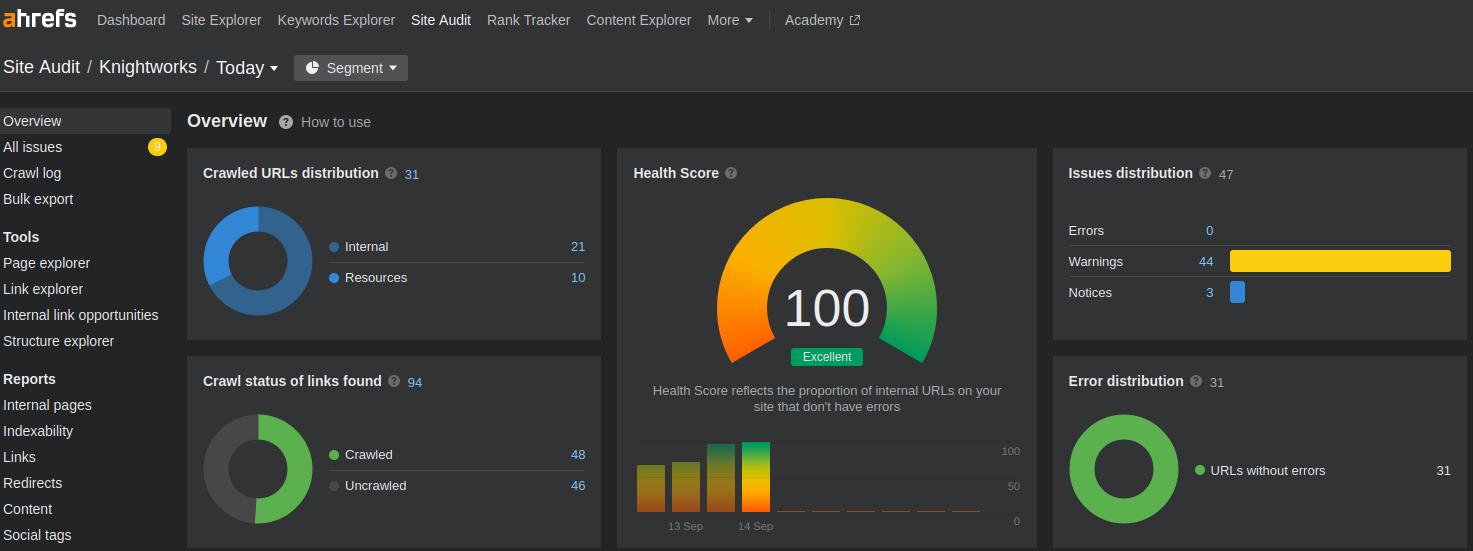Image resolution: width=1473 pixels, height=551 pixels.
Task: Open Content report
Action: (x=28, y=509)
